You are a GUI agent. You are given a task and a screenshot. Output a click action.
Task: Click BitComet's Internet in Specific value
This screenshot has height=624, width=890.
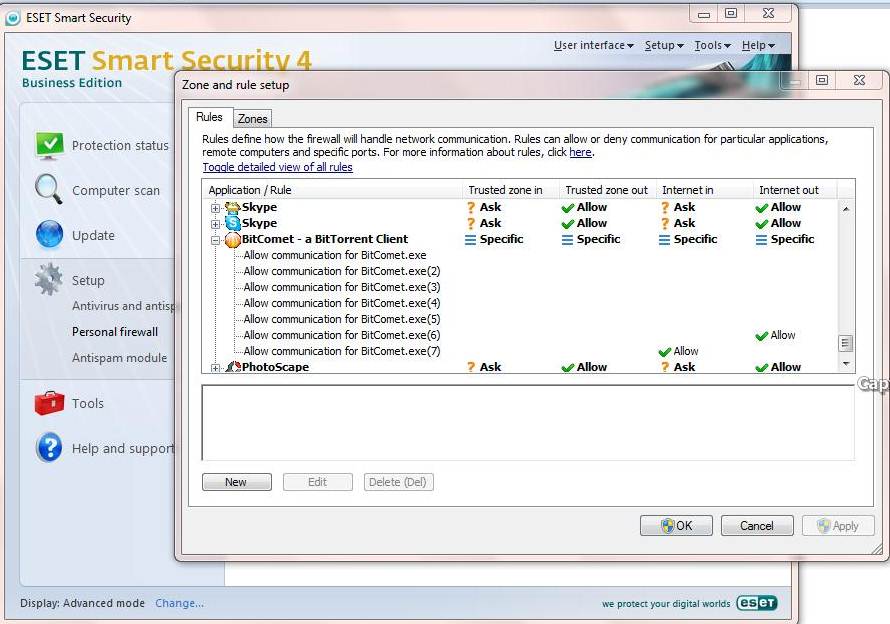click(x=688, y=239)
